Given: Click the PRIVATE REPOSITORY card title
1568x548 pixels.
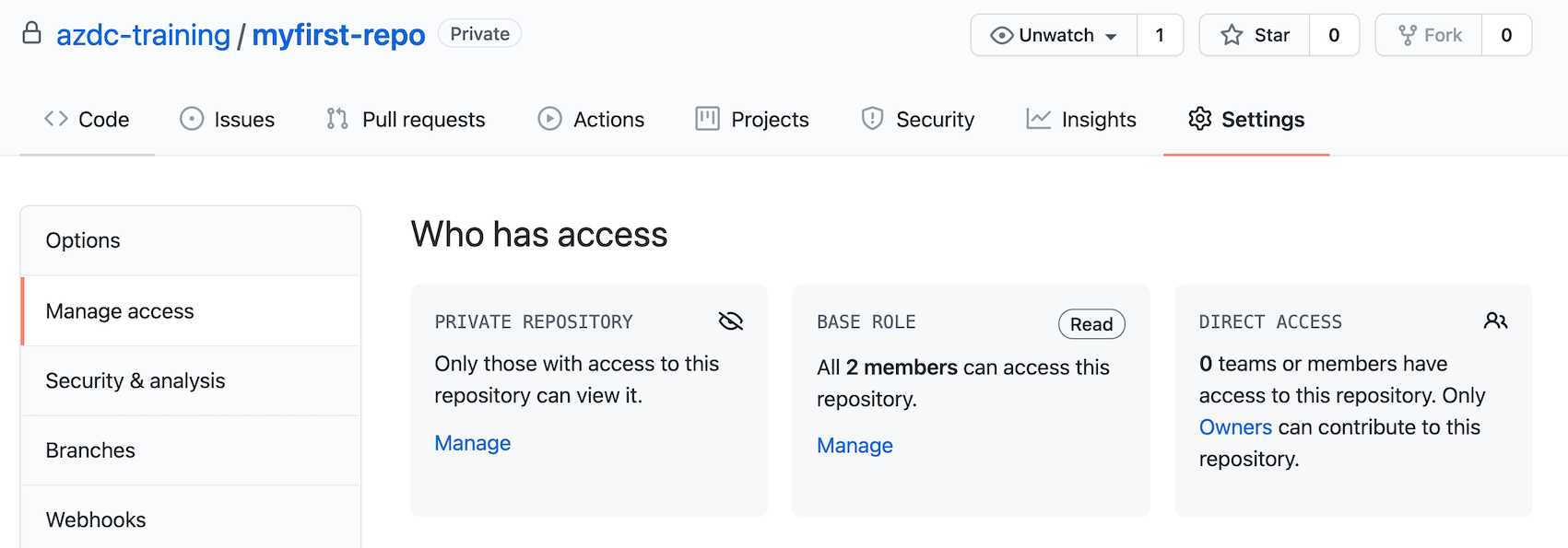Looking at the screenshot, I should click(534, 322).
